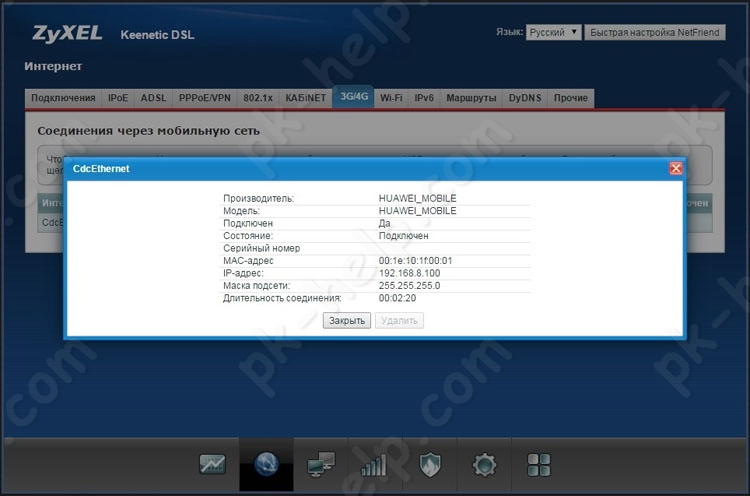750x496 pixels.
Task: Click the Интернет page heading
Action: pos(53,66)
